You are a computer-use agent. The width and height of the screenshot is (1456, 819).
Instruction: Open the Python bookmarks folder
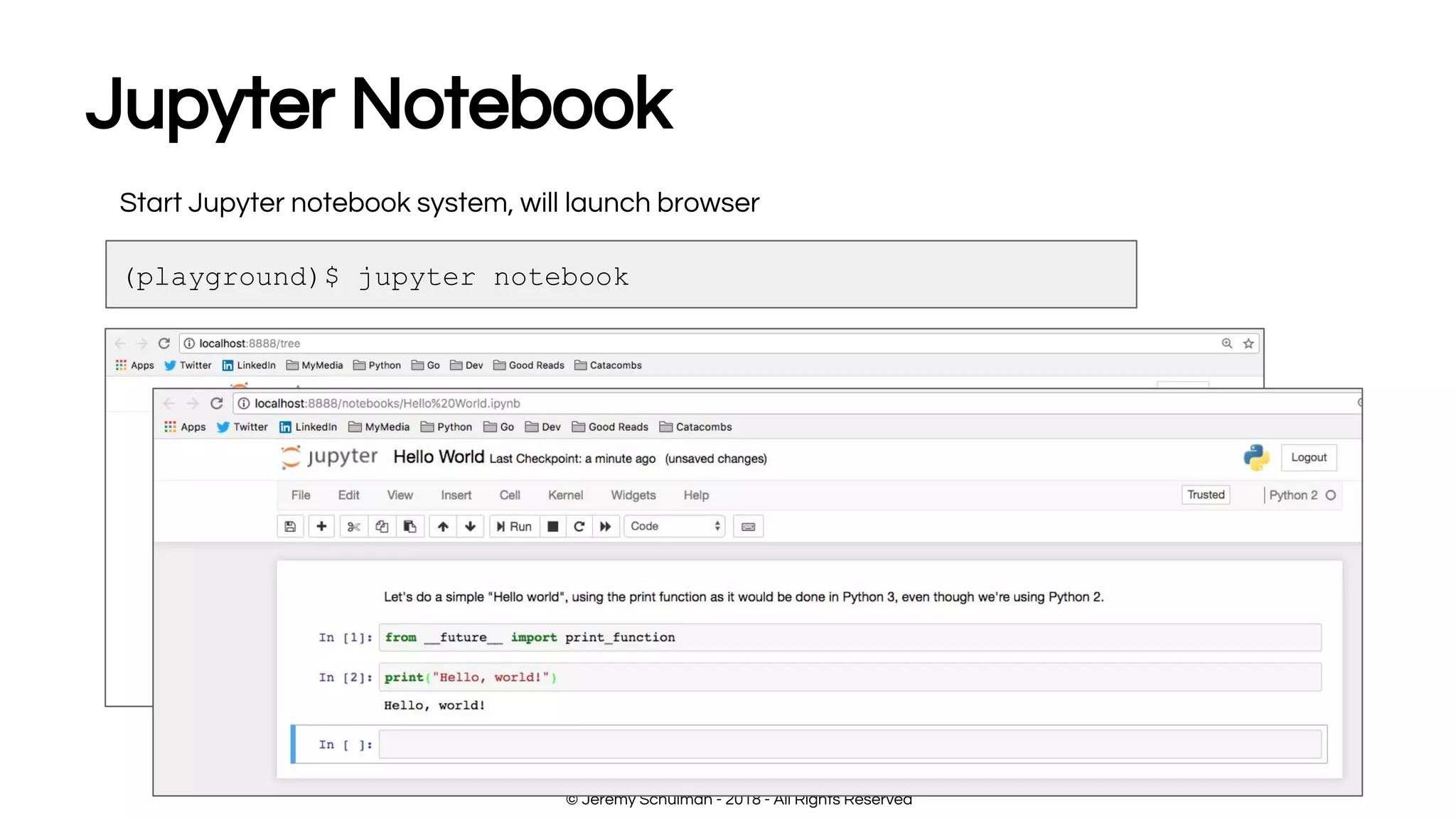[x=446, y=427]
